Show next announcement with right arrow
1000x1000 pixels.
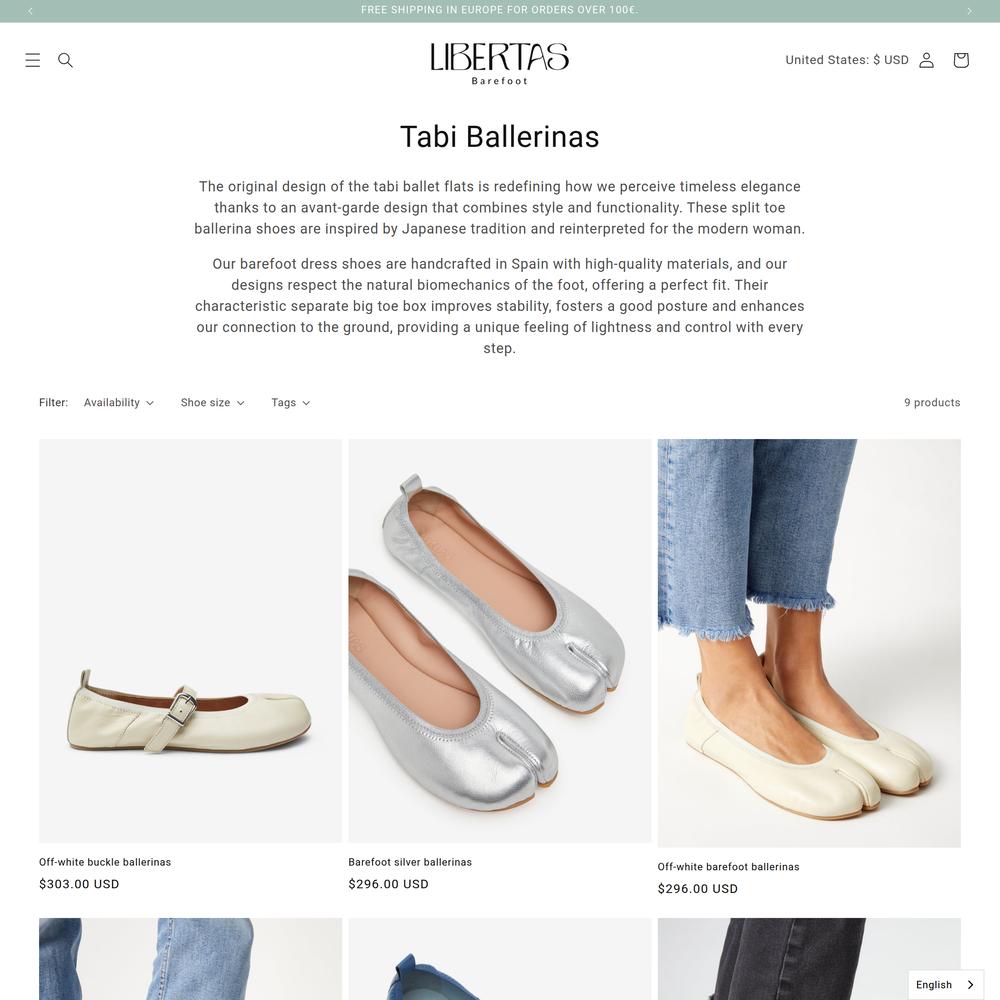pyautogui.click(x=969, y=11)
